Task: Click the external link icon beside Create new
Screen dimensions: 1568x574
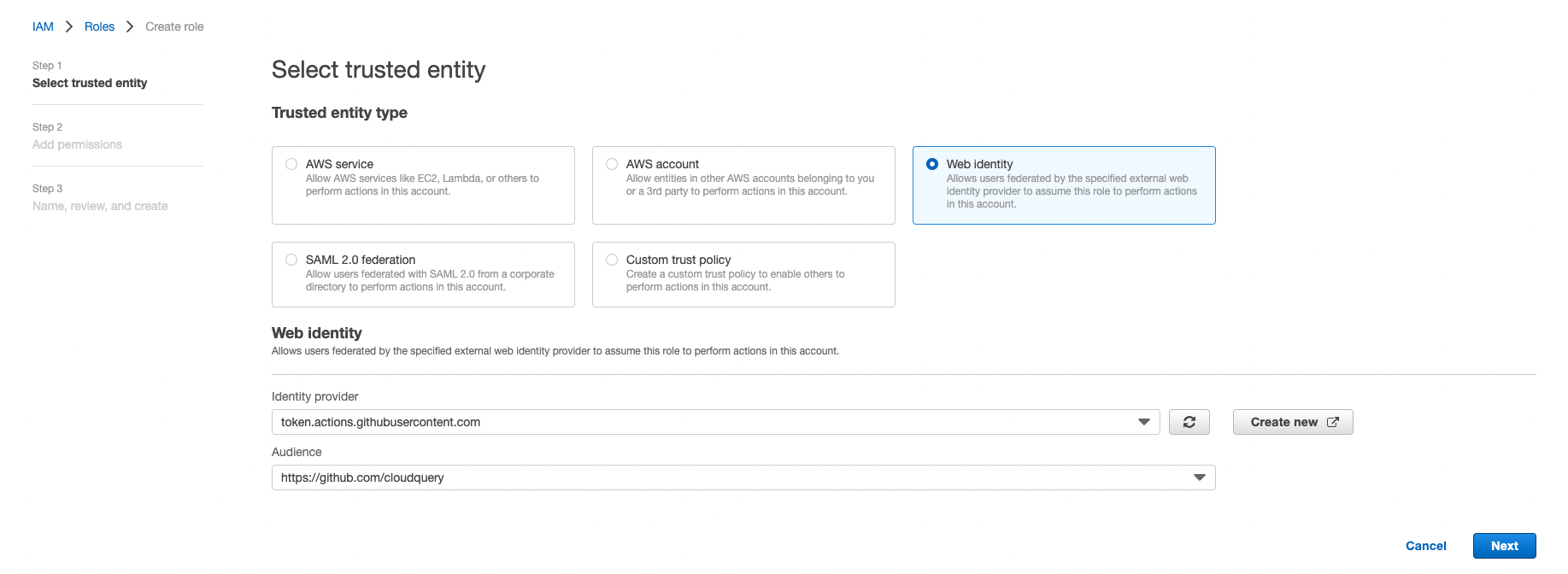Action: (x=1333, y=421)
